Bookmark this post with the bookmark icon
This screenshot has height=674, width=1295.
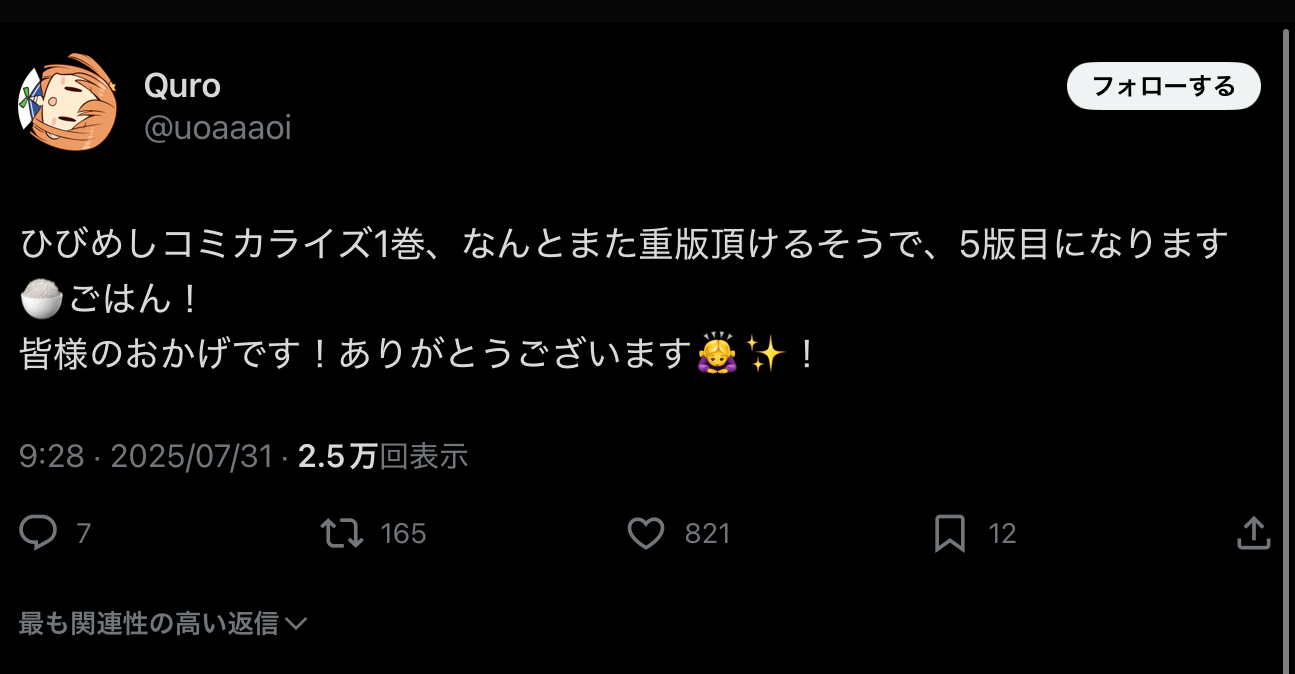(949, 533)
